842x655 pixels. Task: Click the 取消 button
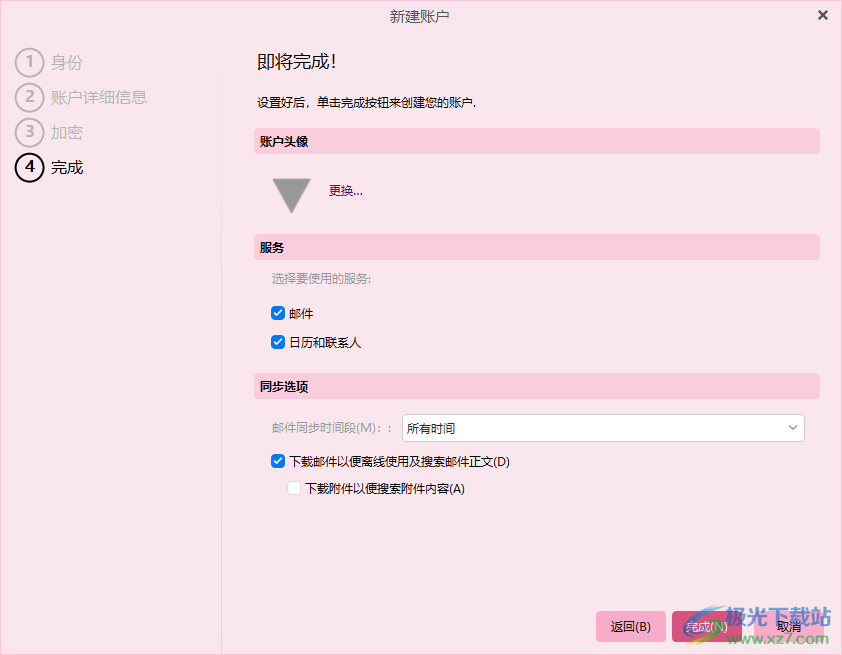[788, 627]
